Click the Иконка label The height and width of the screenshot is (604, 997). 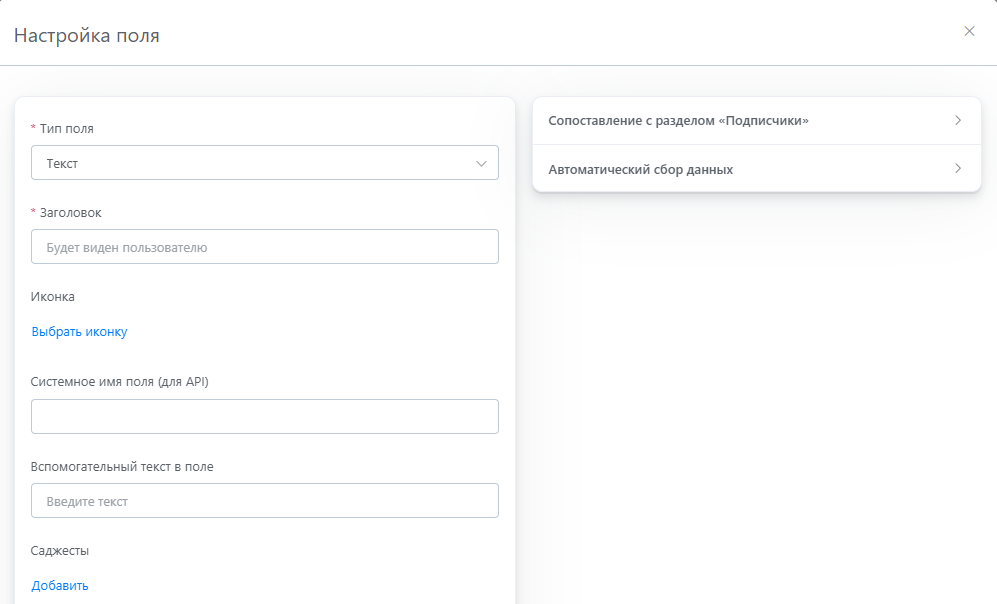pos(53,297)
